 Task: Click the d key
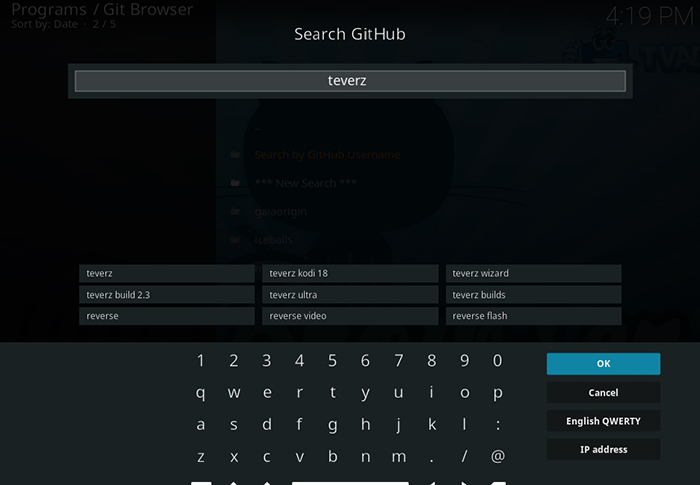click(267, 424)
